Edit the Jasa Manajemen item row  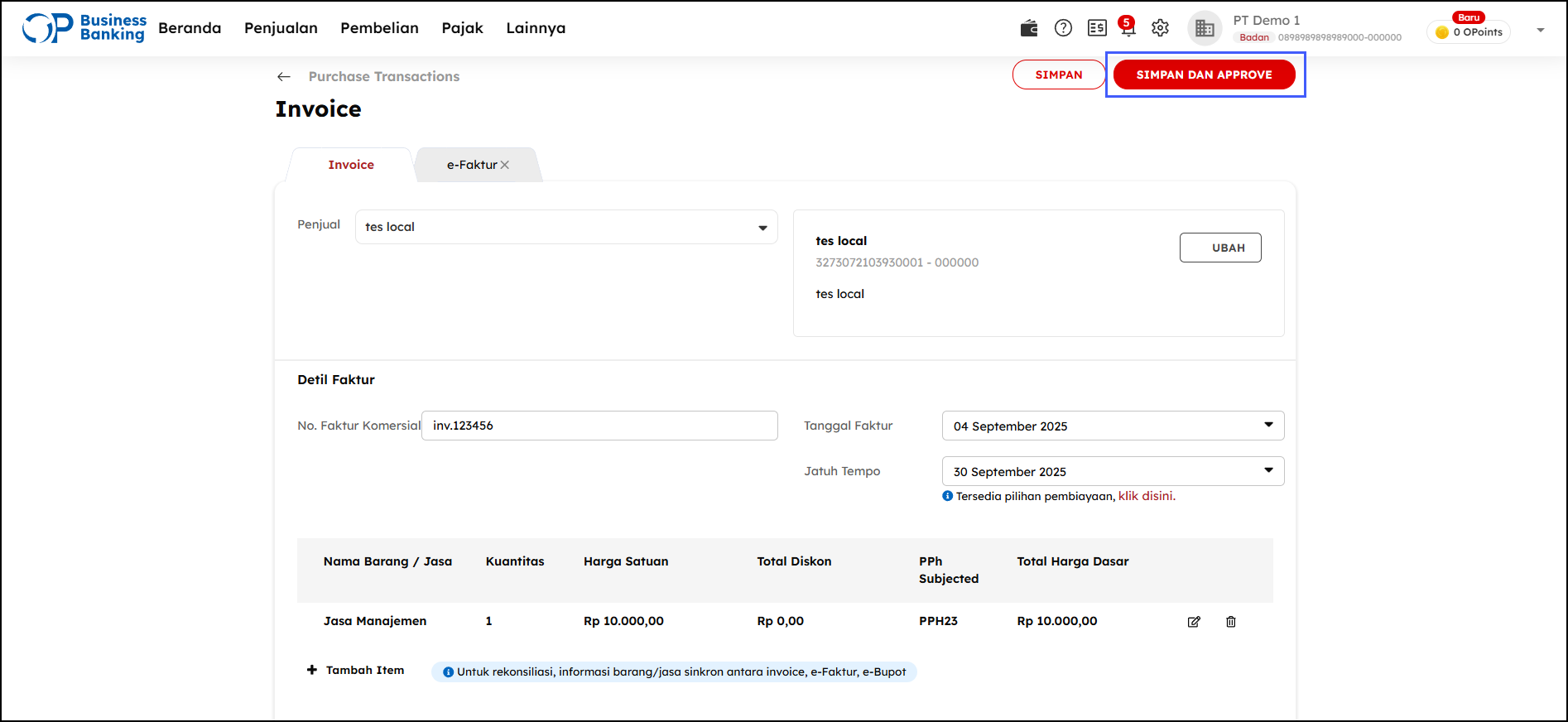click(x=1194, y=622)
